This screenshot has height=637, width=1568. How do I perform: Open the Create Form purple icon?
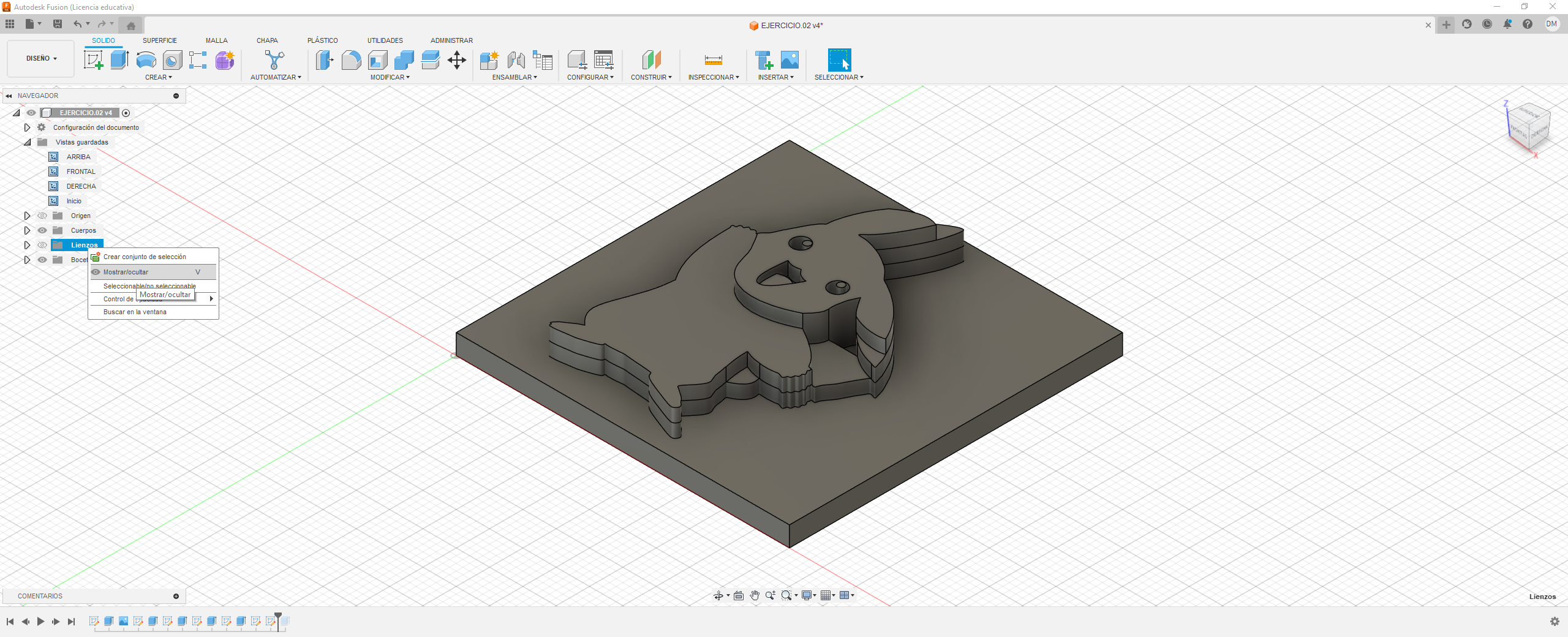click(225, 60)
